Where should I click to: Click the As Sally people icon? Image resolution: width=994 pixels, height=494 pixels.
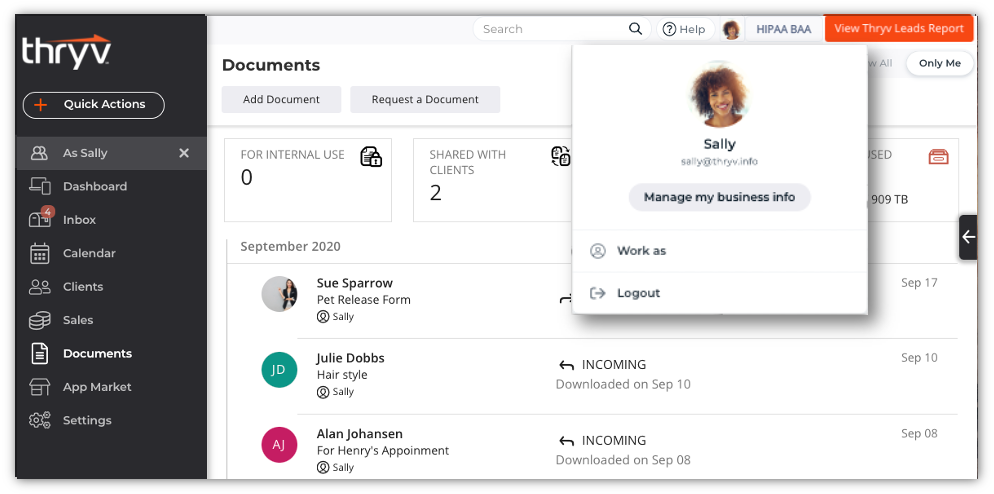pos(39,153)
